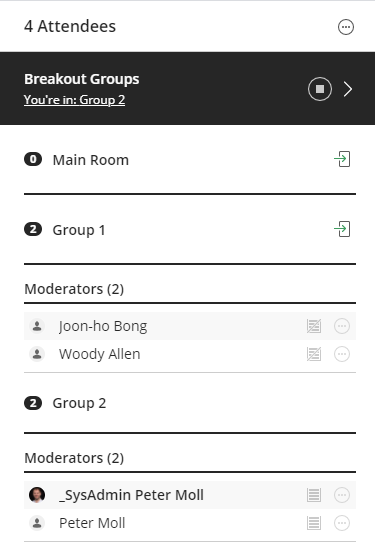Click _SysAdmin Peter Moll's chat status icon

(x=314, y=495)
